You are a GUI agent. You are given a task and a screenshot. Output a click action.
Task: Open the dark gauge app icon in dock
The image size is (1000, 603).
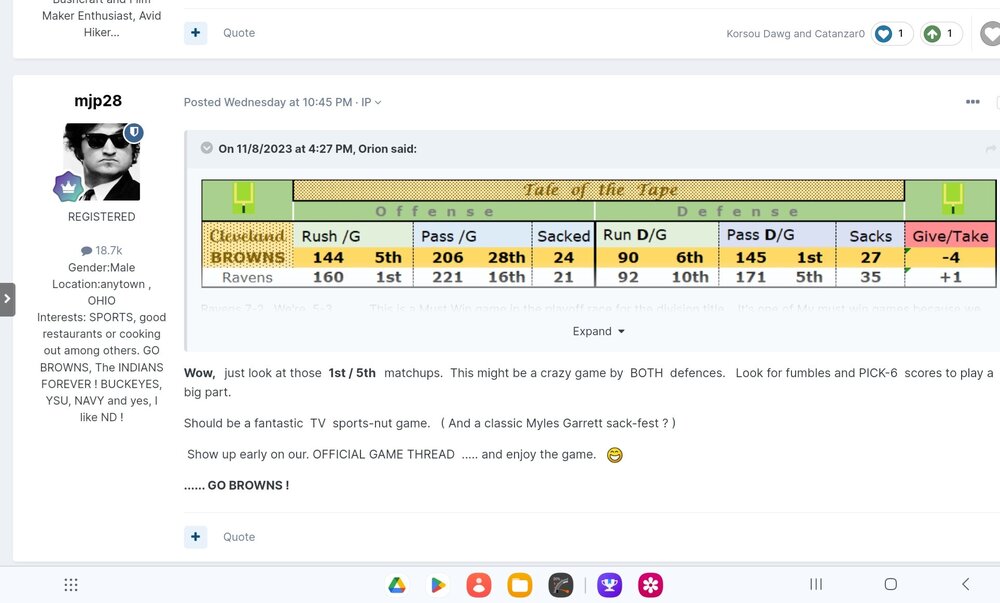[x=561, y=585]
